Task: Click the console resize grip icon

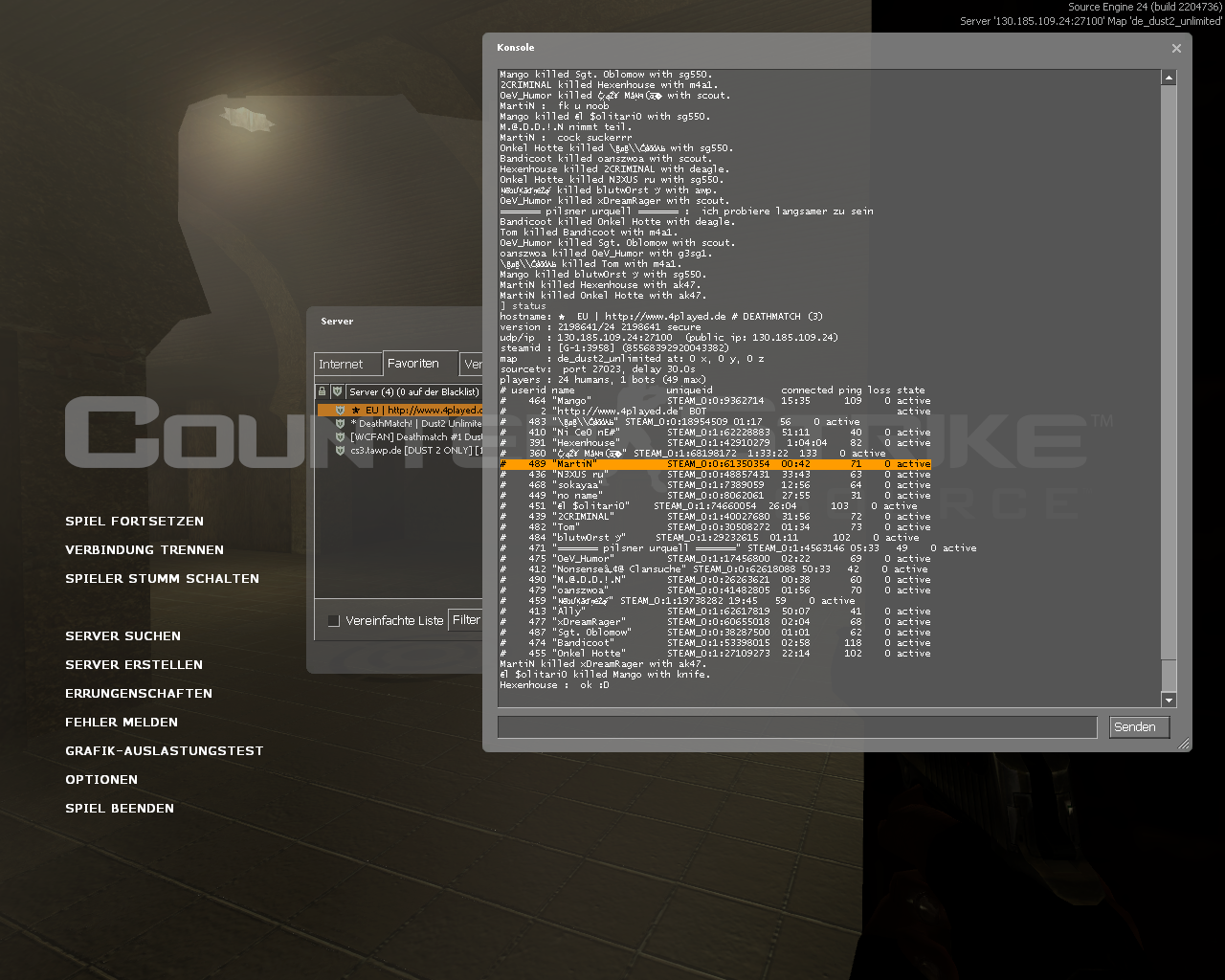Action: tap(1184, 744)
